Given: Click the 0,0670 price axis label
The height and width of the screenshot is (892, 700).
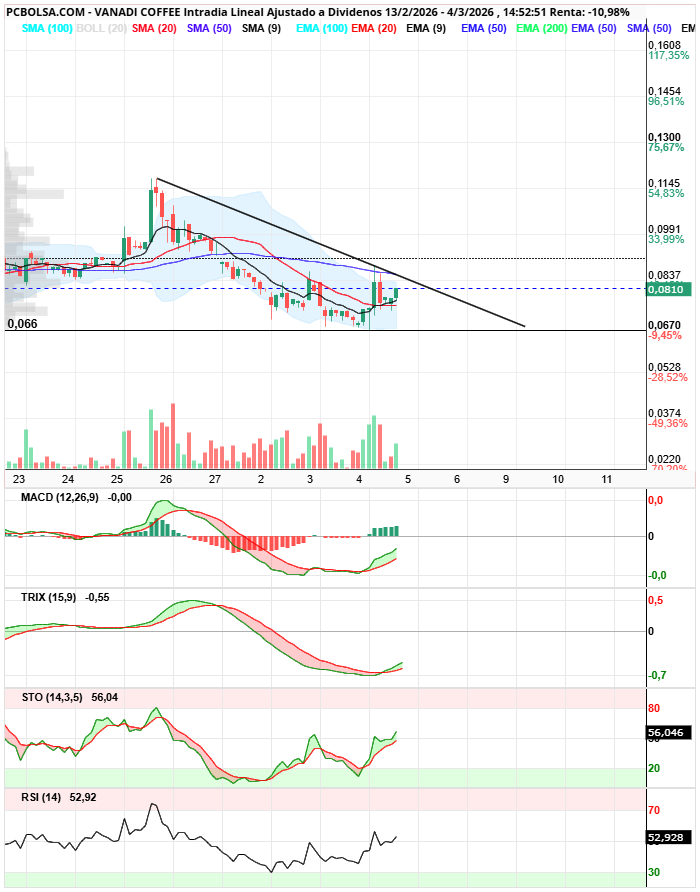Looking at the screenshot, I should point(664,325).
